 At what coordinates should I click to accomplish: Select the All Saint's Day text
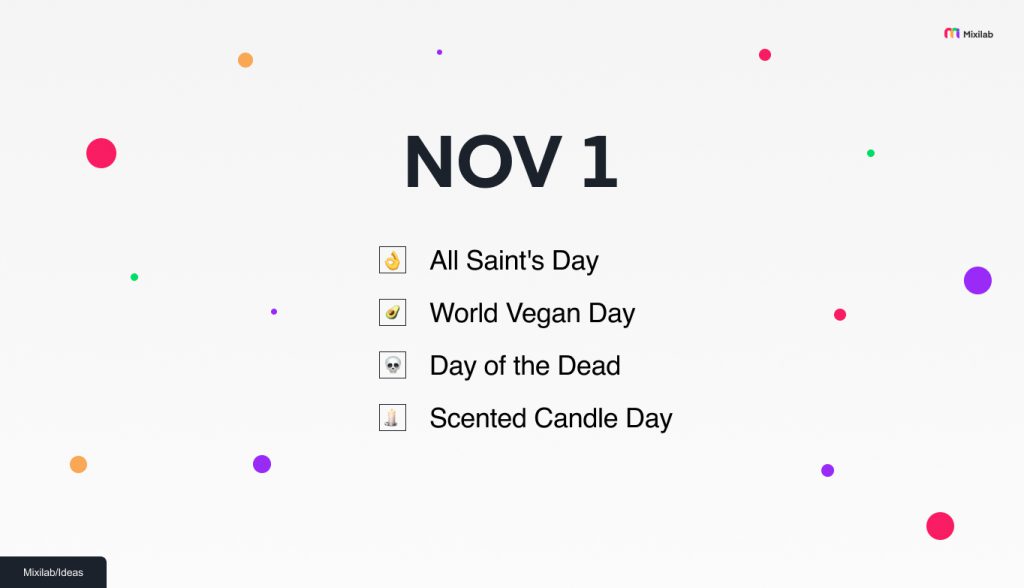[x=514, y=261]
